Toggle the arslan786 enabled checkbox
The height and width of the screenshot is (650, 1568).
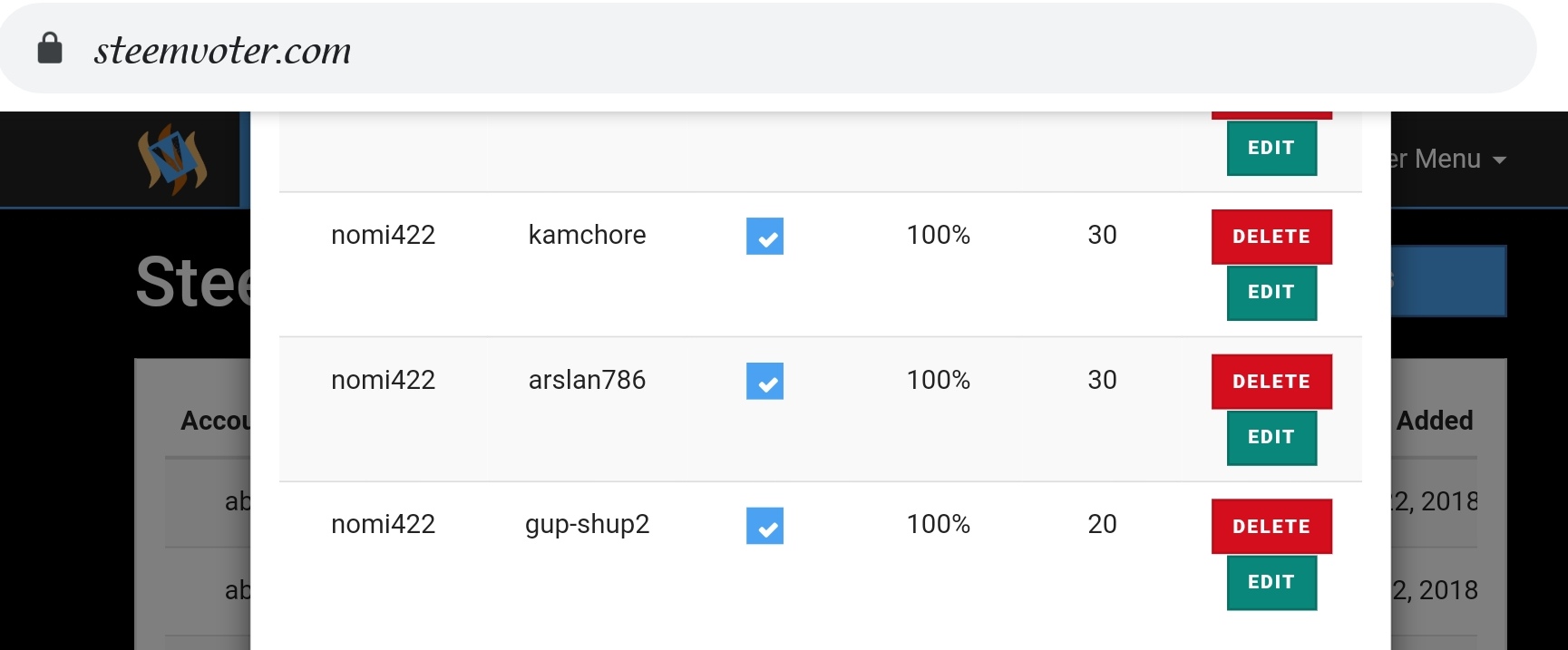(765, 381)
